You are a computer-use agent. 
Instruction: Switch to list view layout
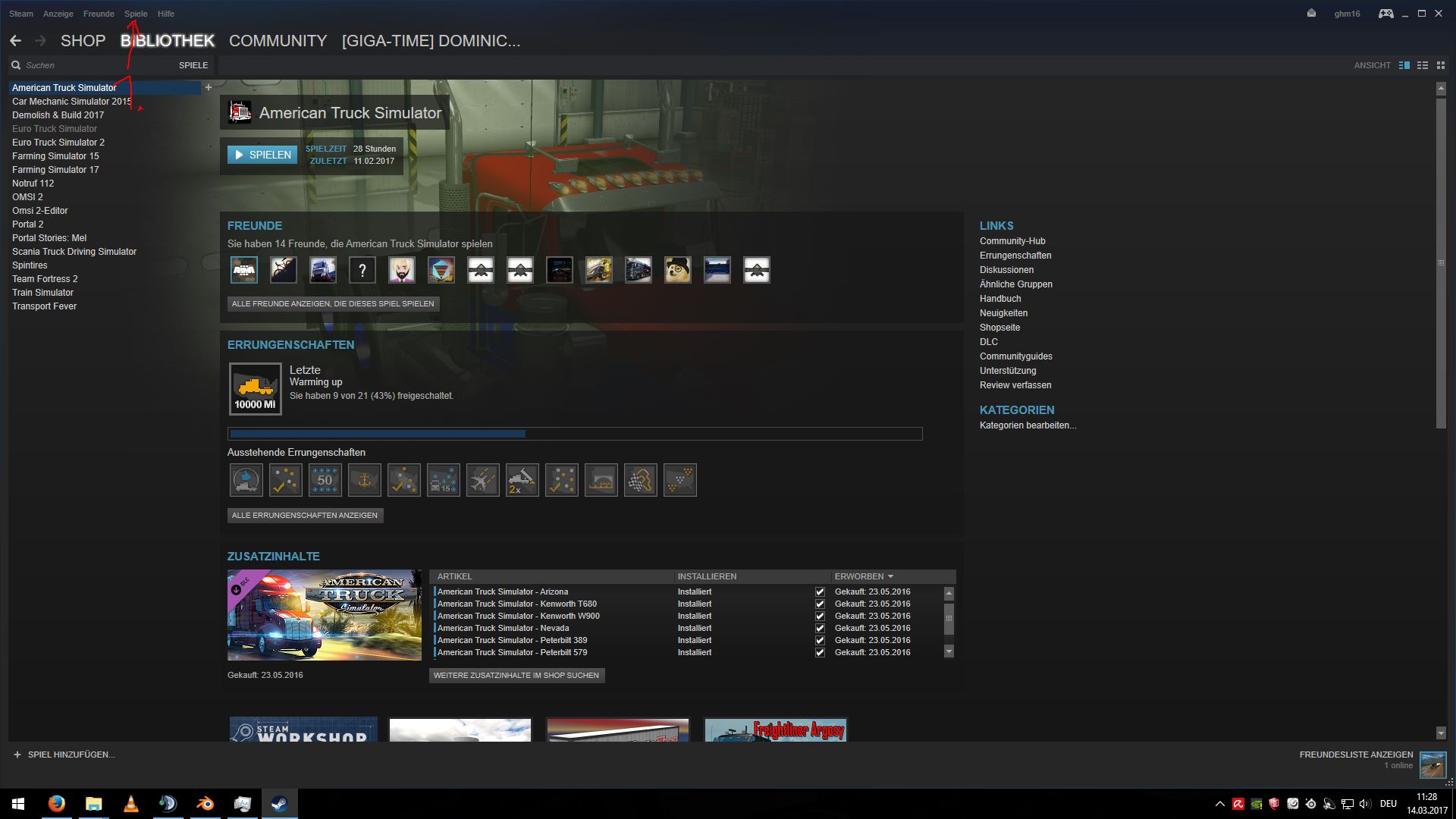[x=1423, y=65]
